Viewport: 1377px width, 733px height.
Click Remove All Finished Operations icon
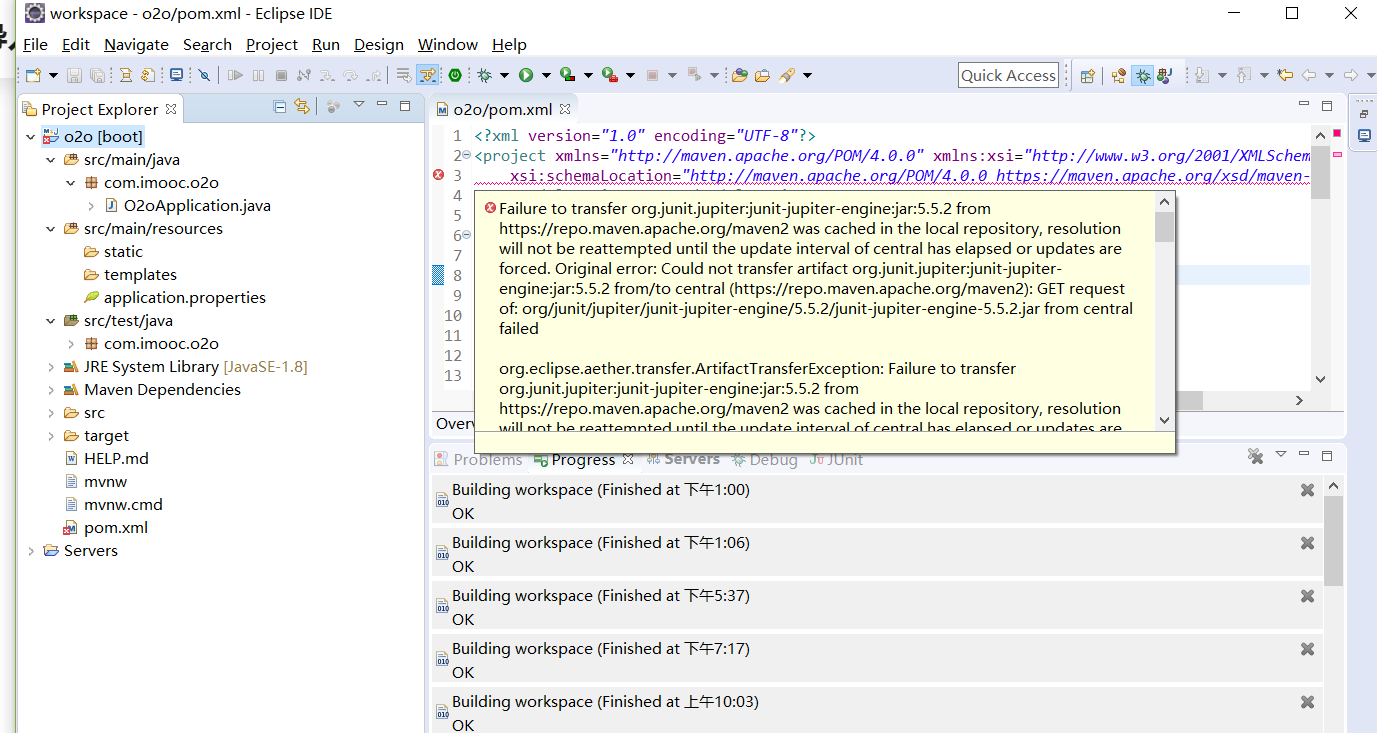click(1256, 456)
